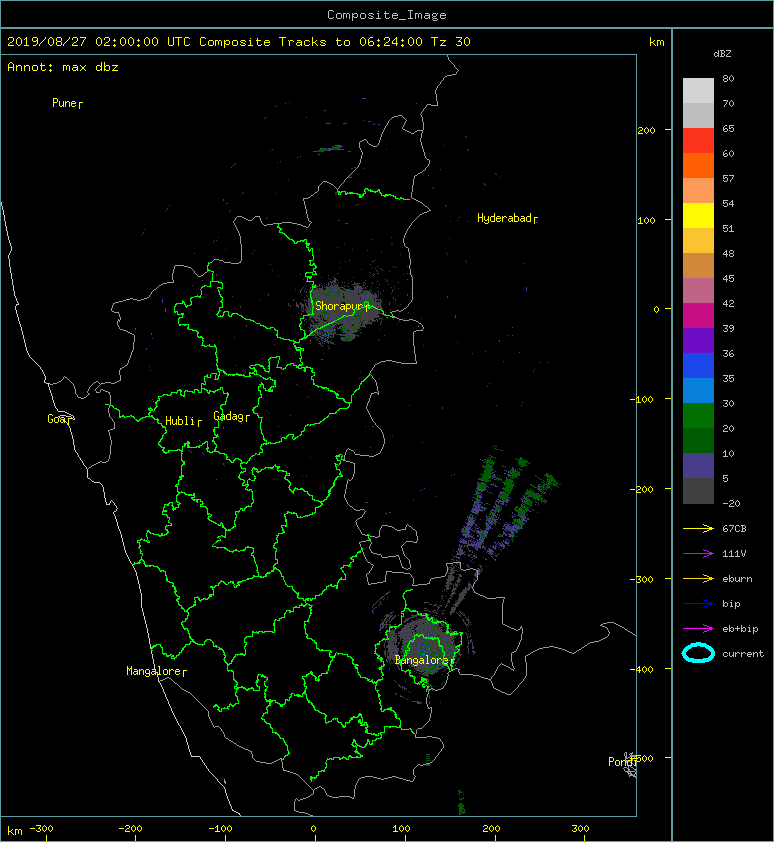Click the bip blue arrow legend icon
Image resolution: width=774 pixels, height=842 pixels.
click(698, 604)
